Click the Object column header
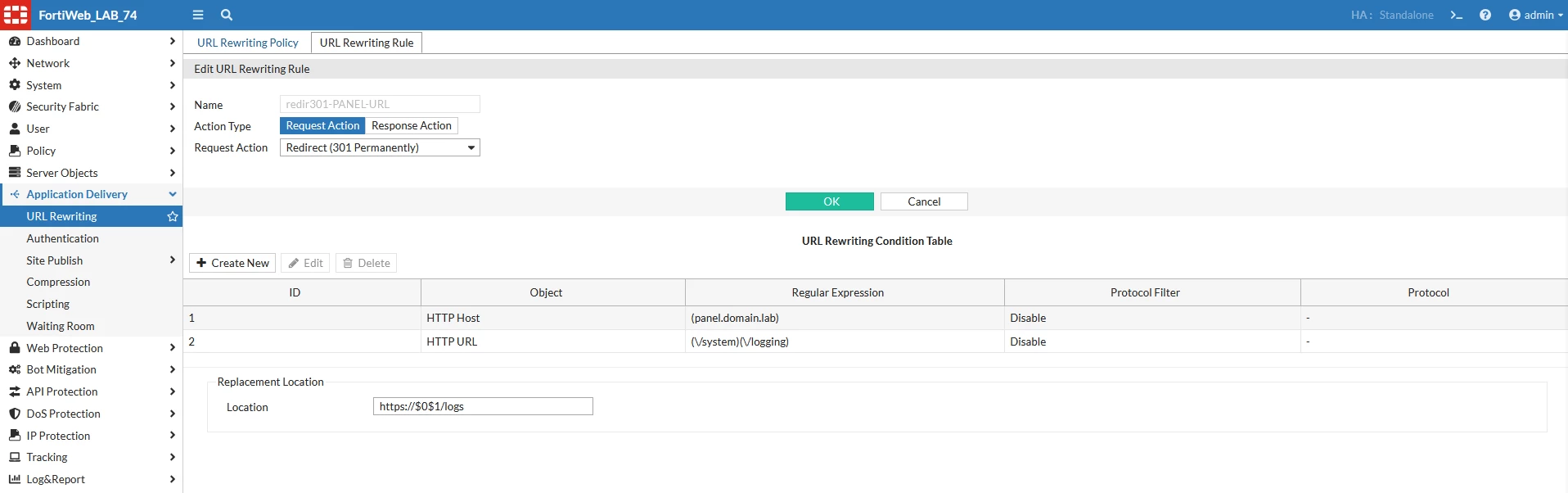This screenshot has height=493, width=1568. point(553,292)
